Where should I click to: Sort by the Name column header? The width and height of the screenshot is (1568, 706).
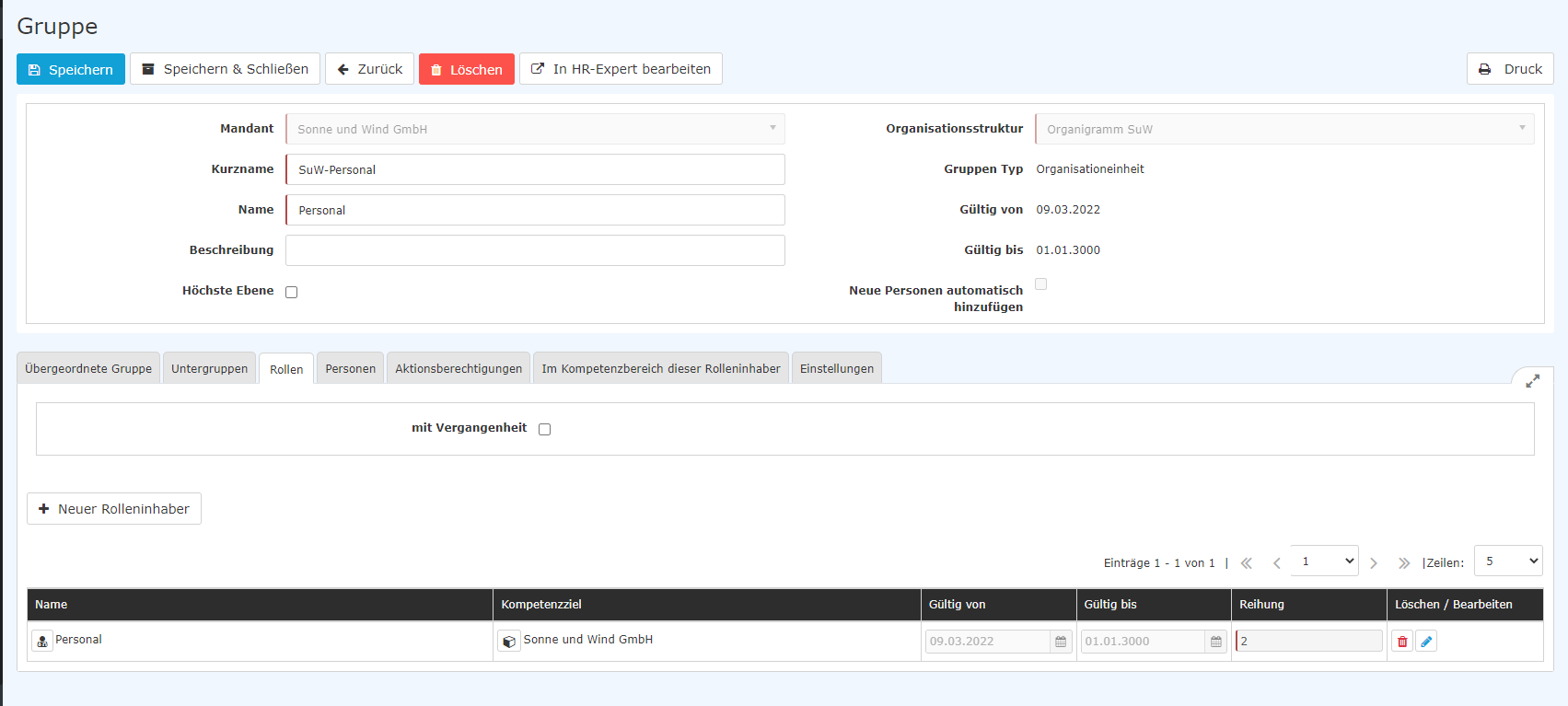click(x=260, y=605)
